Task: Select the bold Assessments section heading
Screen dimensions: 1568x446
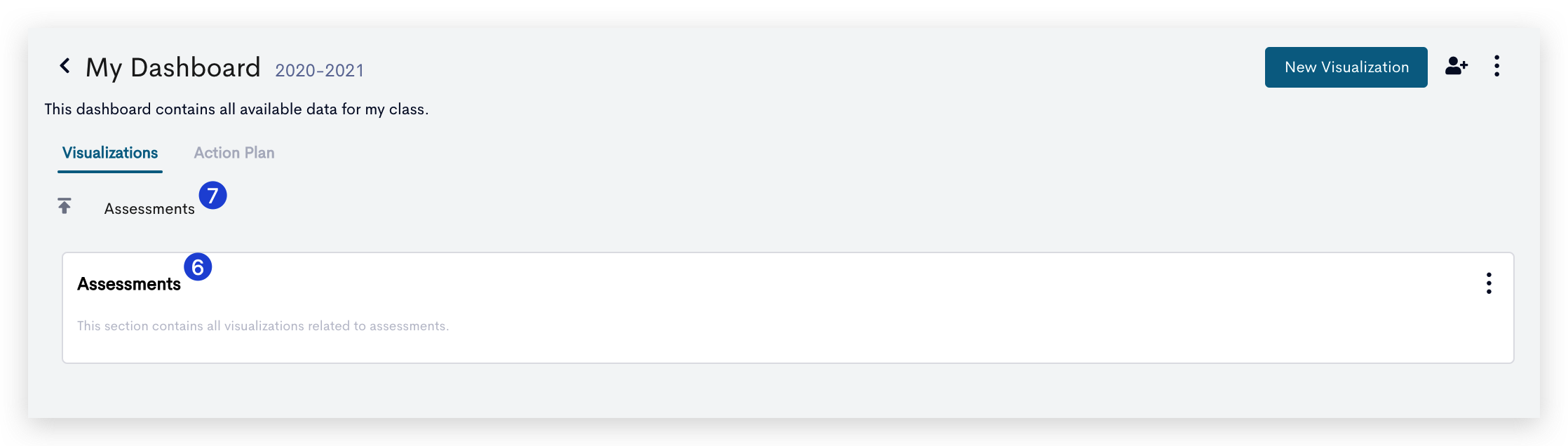Action: coord(129,284)
